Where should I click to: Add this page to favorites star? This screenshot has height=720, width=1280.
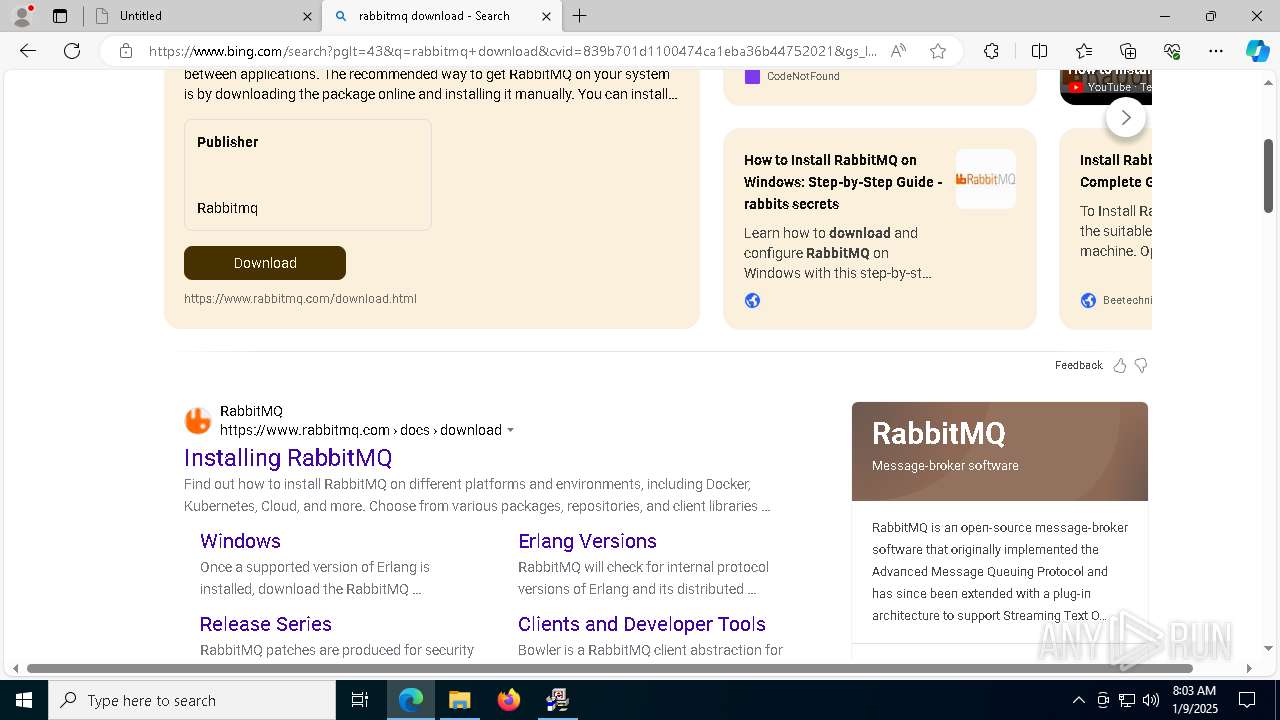tap(938, 51)
